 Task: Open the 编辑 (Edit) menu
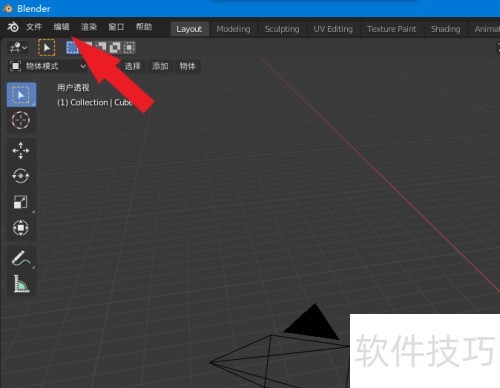pyautogui.click(x=61, y=27)
